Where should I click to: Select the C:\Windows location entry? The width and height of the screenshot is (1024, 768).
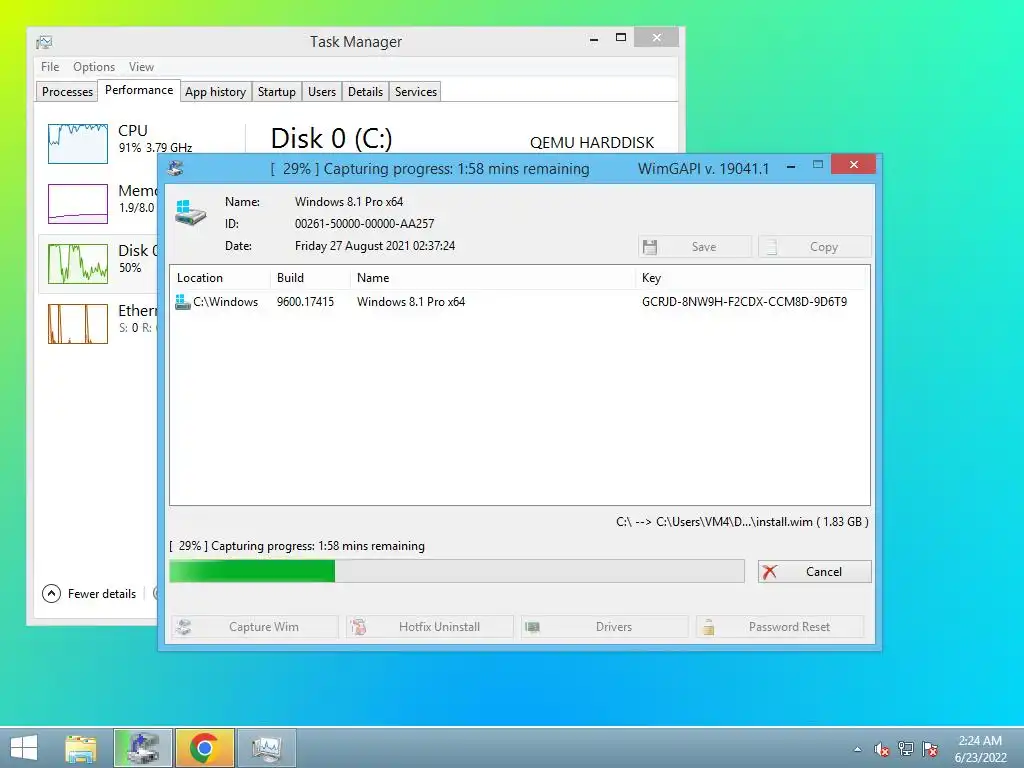pyautogui.click(x=225, y=302)
